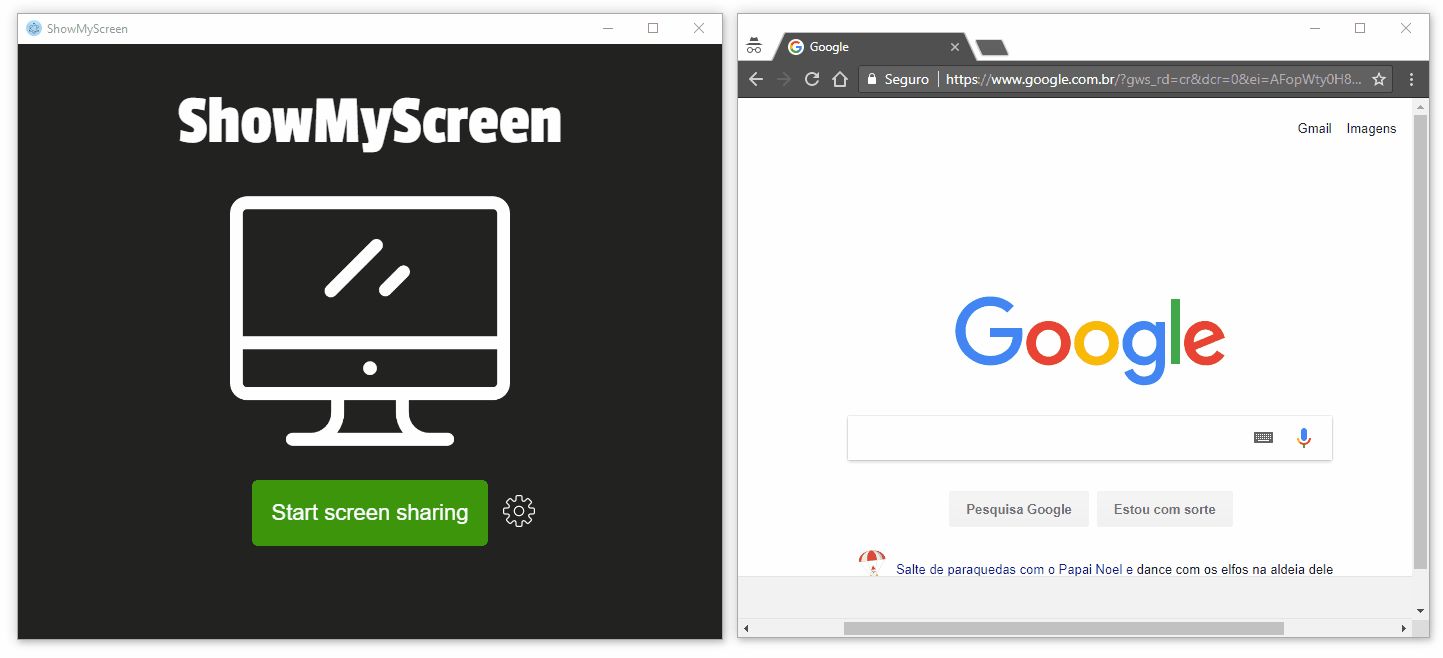Click the vertical scrollbar thumb in Chrome
This screenshot has width=1443, height=658.
point(1421,340)
